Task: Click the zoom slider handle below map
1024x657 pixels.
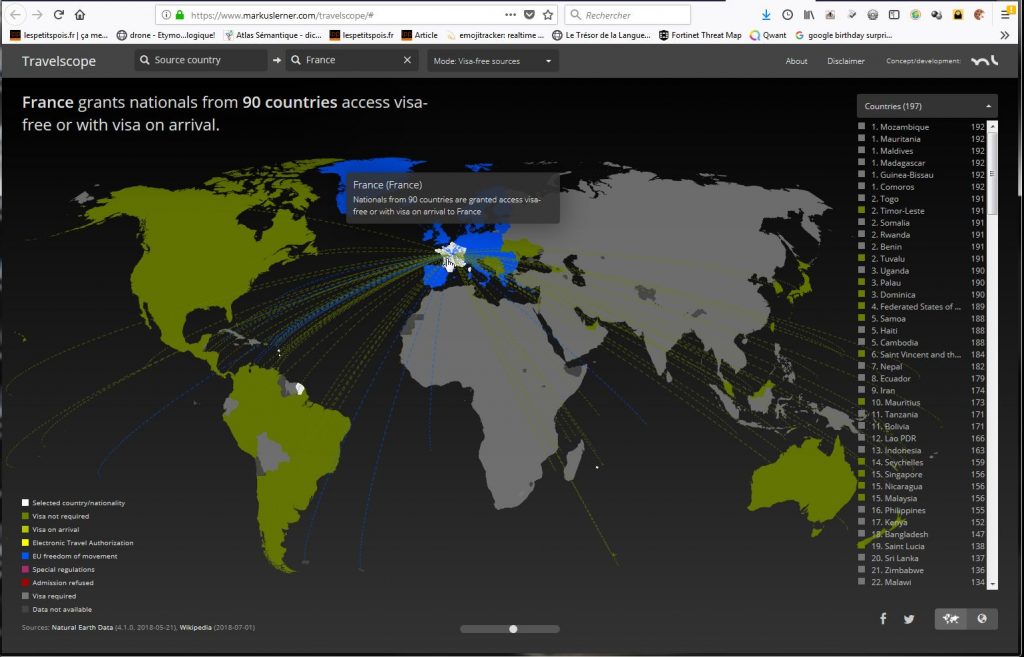Action: pyautogui.click(x=513, y=629)
